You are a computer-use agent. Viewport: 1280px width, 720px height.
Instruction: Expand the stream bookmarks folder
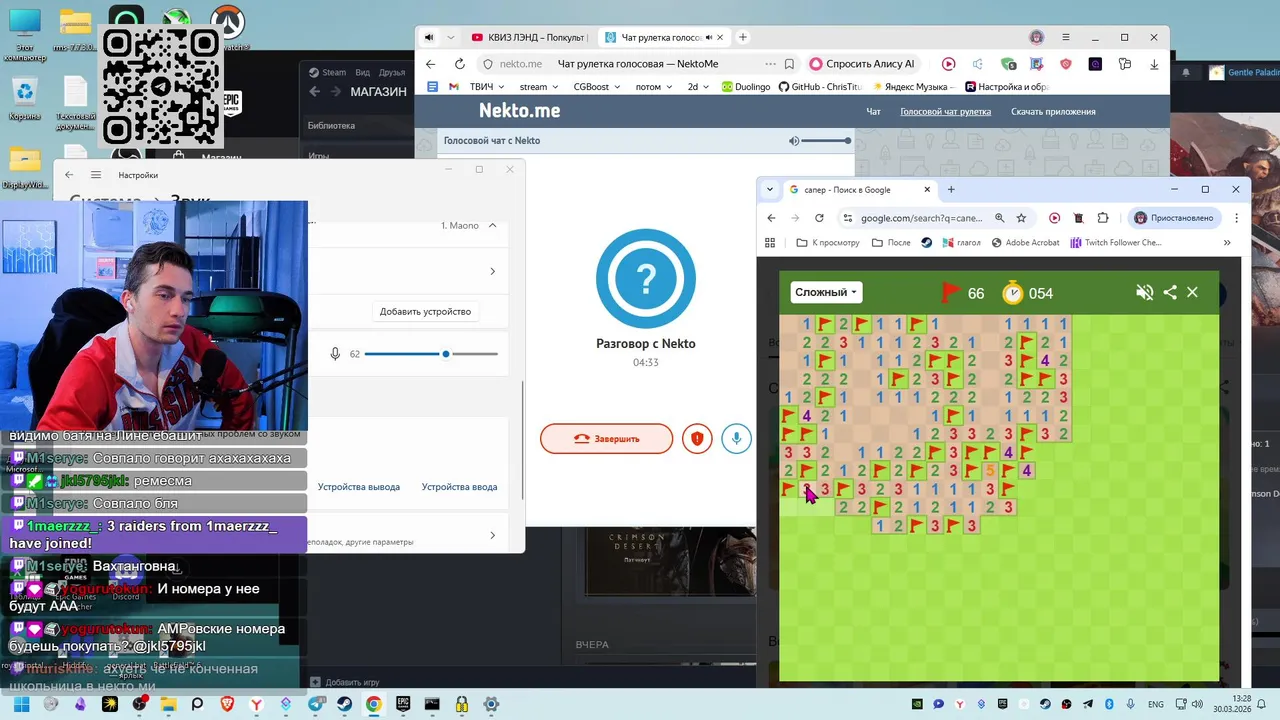[540, 87]
